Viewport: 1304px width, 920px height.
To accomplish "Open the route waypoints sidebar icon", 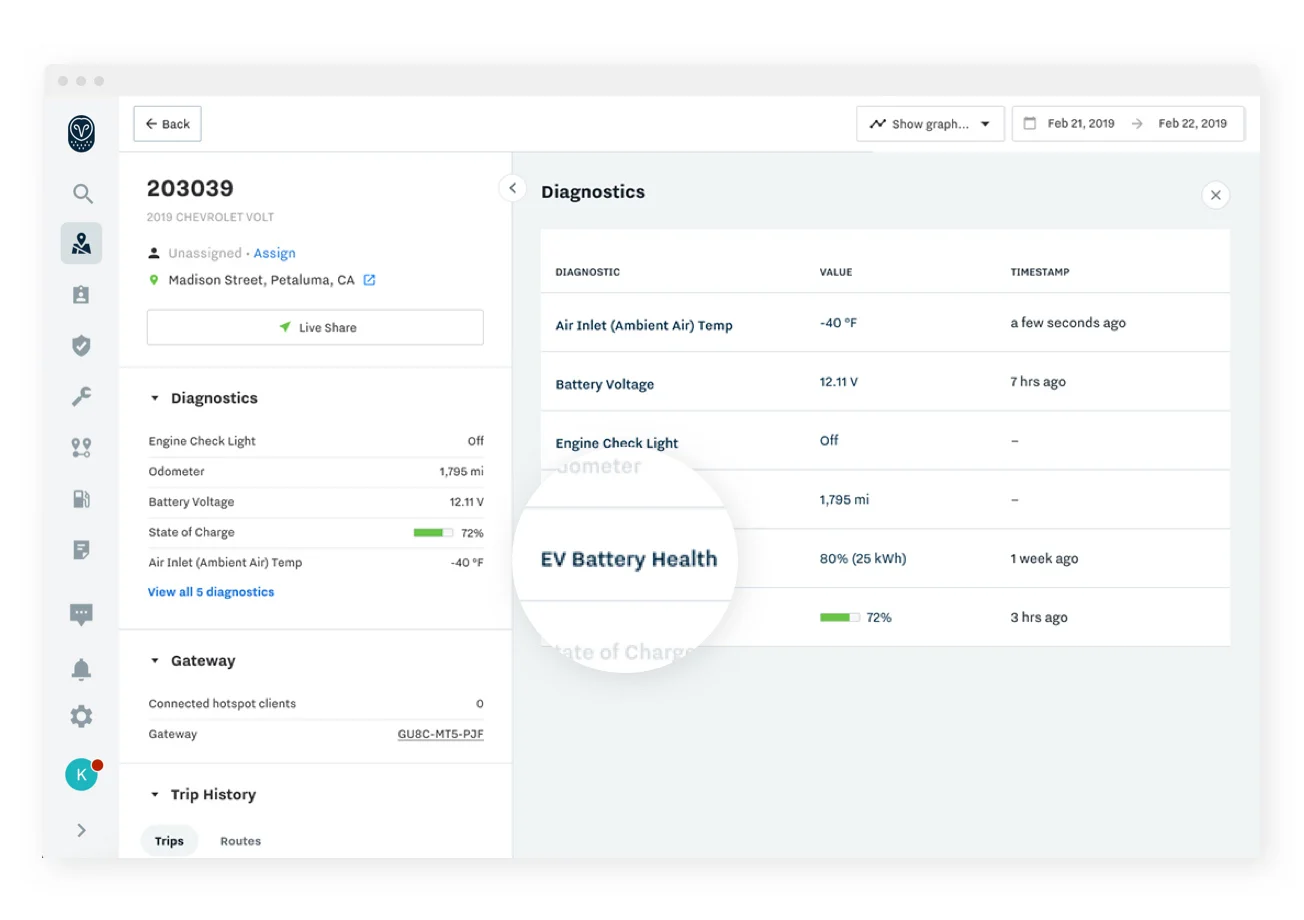I will (81, 448).
